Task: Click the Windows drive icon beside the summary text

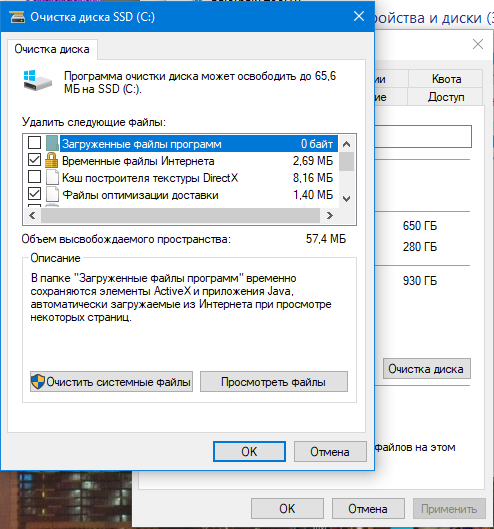Action: 37,80
